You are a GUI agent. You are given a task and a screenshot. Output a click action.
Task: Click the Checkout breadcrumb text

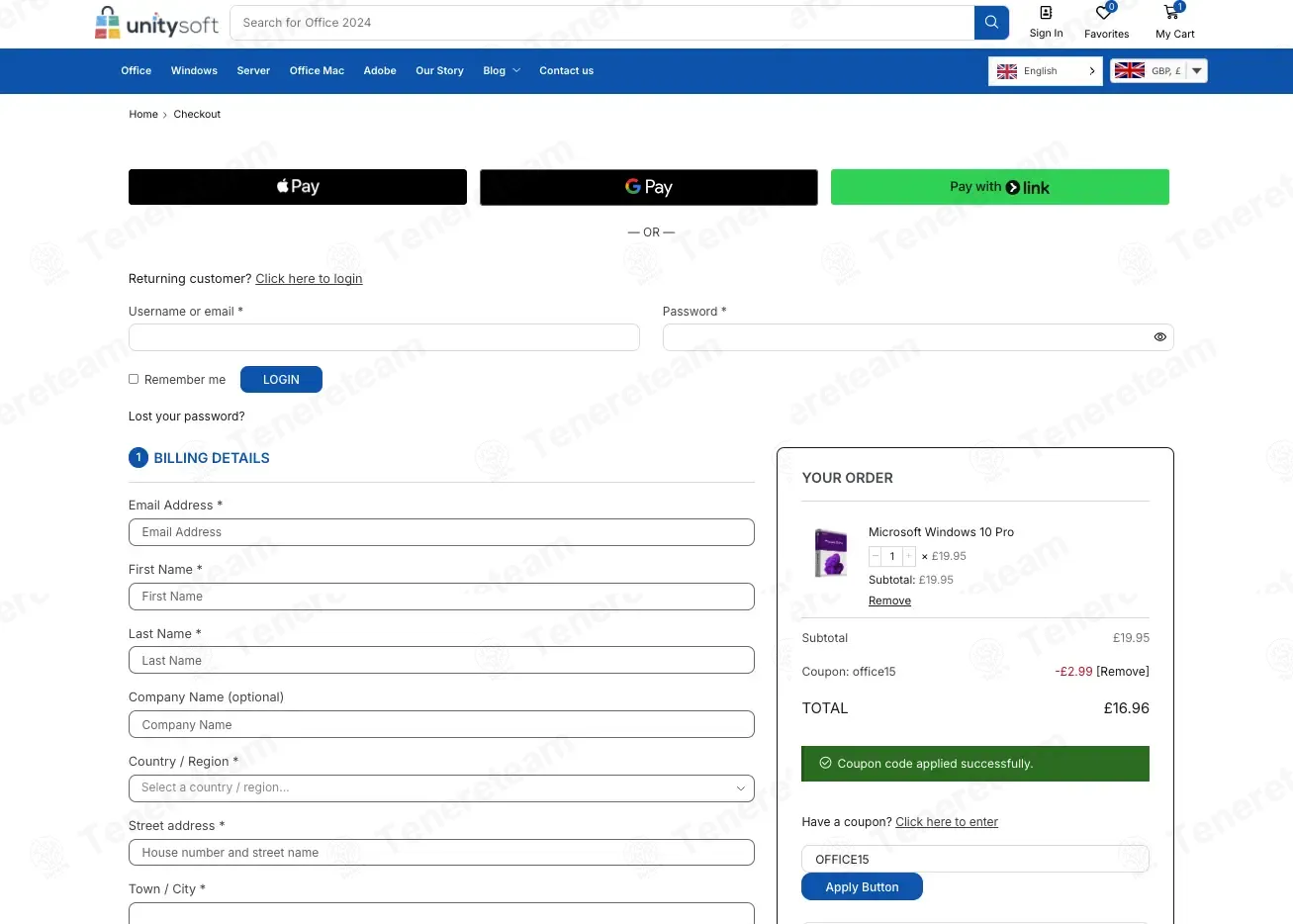pos(197,115)
